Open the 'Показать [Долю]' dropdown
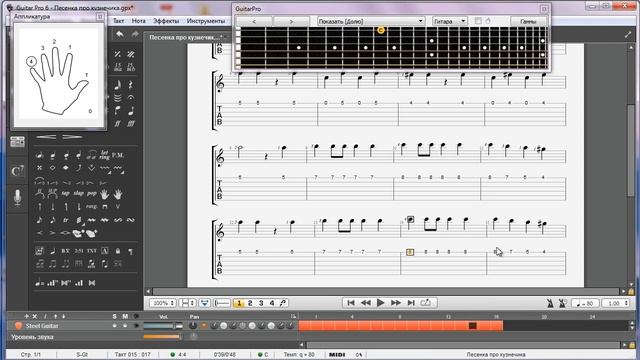 pos(371,21)
